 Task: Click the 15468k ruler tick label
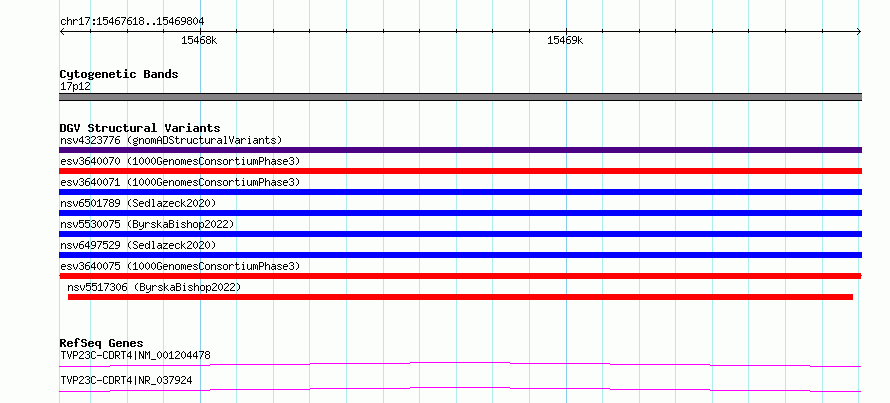point(199,41)
